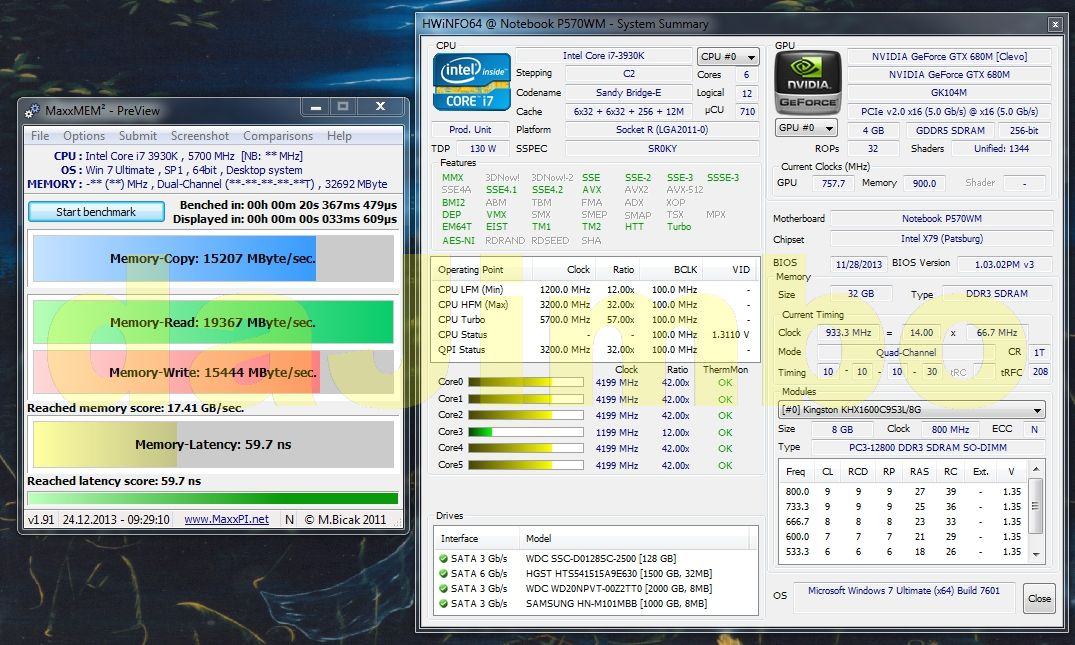Select the 'CPU Turbo' operating point row
The height and width of the screenshot is (645, 1075).
click(x=594, y=320)
